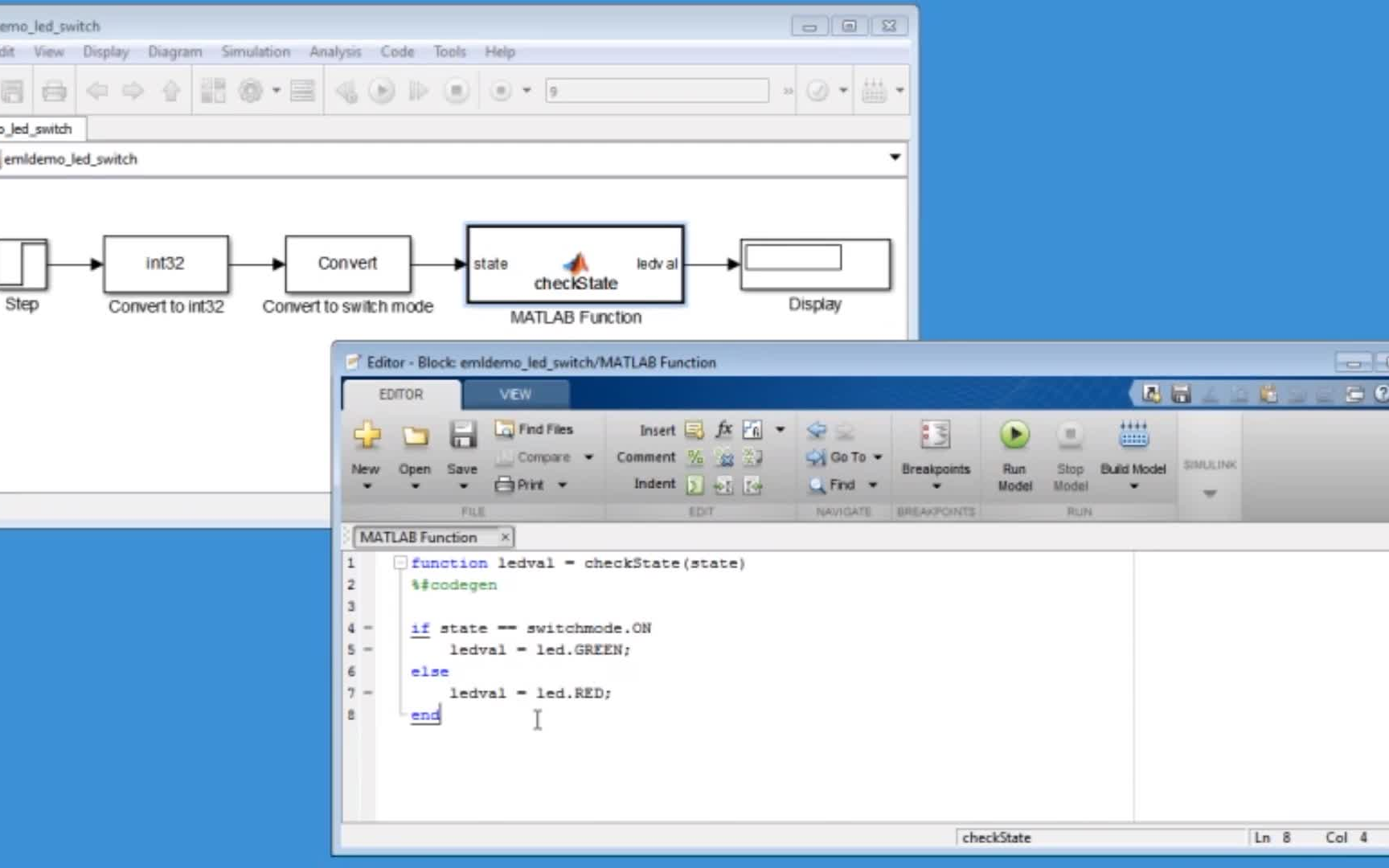Select the EDITOR ribbon tab
Viewport: 1389px width, 868px height.
tap(401, 394)
